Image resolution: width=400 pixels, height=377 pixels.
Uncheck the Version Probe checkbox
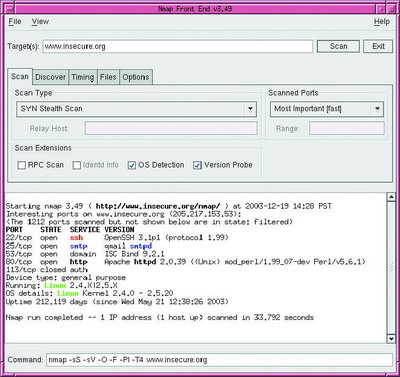coord(197,165)
